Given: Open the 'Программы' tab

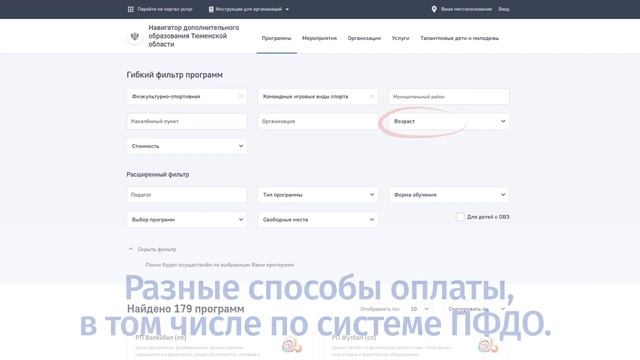Looking at the screenshot, I should (x=276, y=38).
